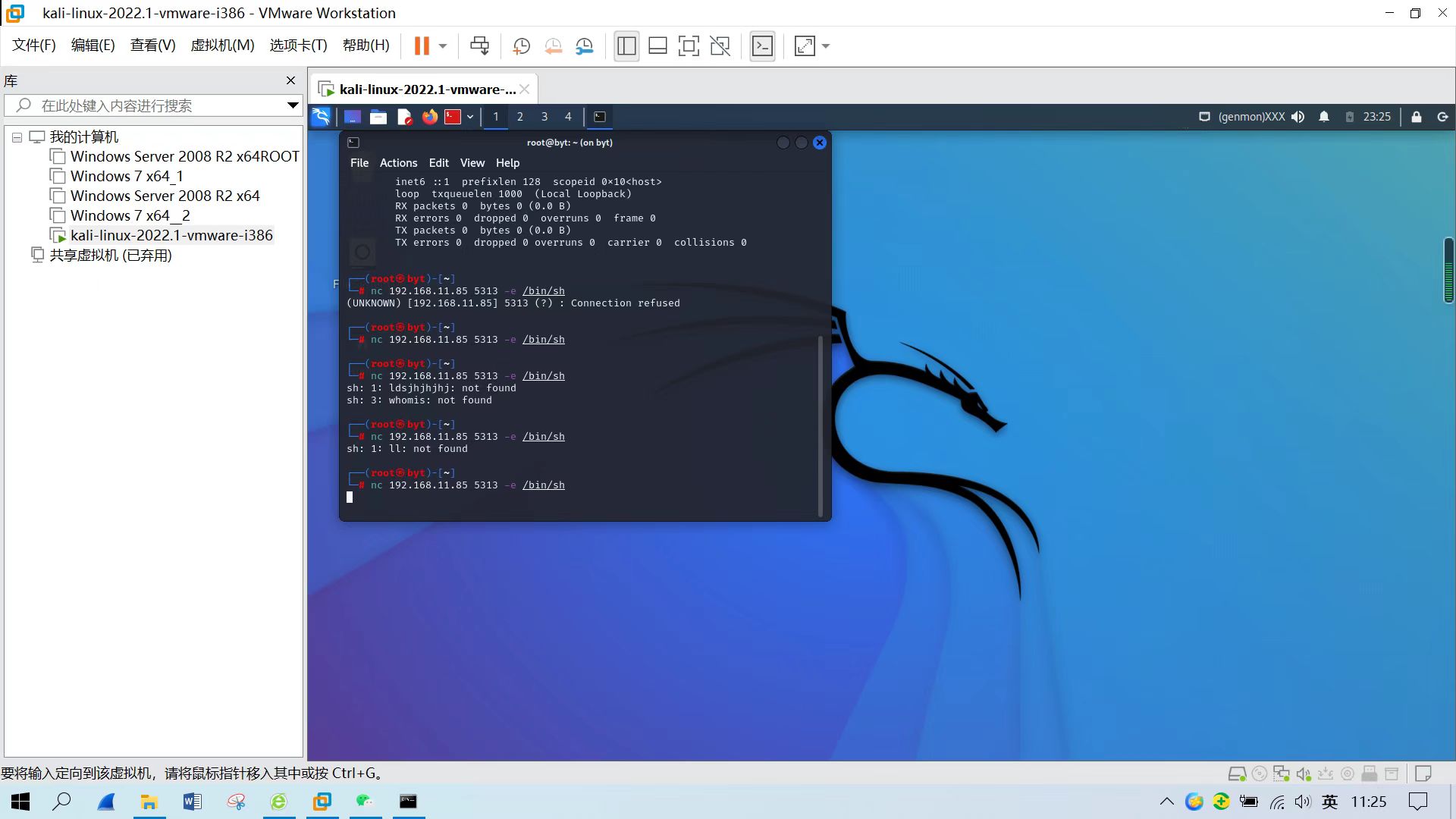Viewport: 1456px width, 819px height.
Task: Collapse the 我的计算机 tree node
Action: (17, 137)
